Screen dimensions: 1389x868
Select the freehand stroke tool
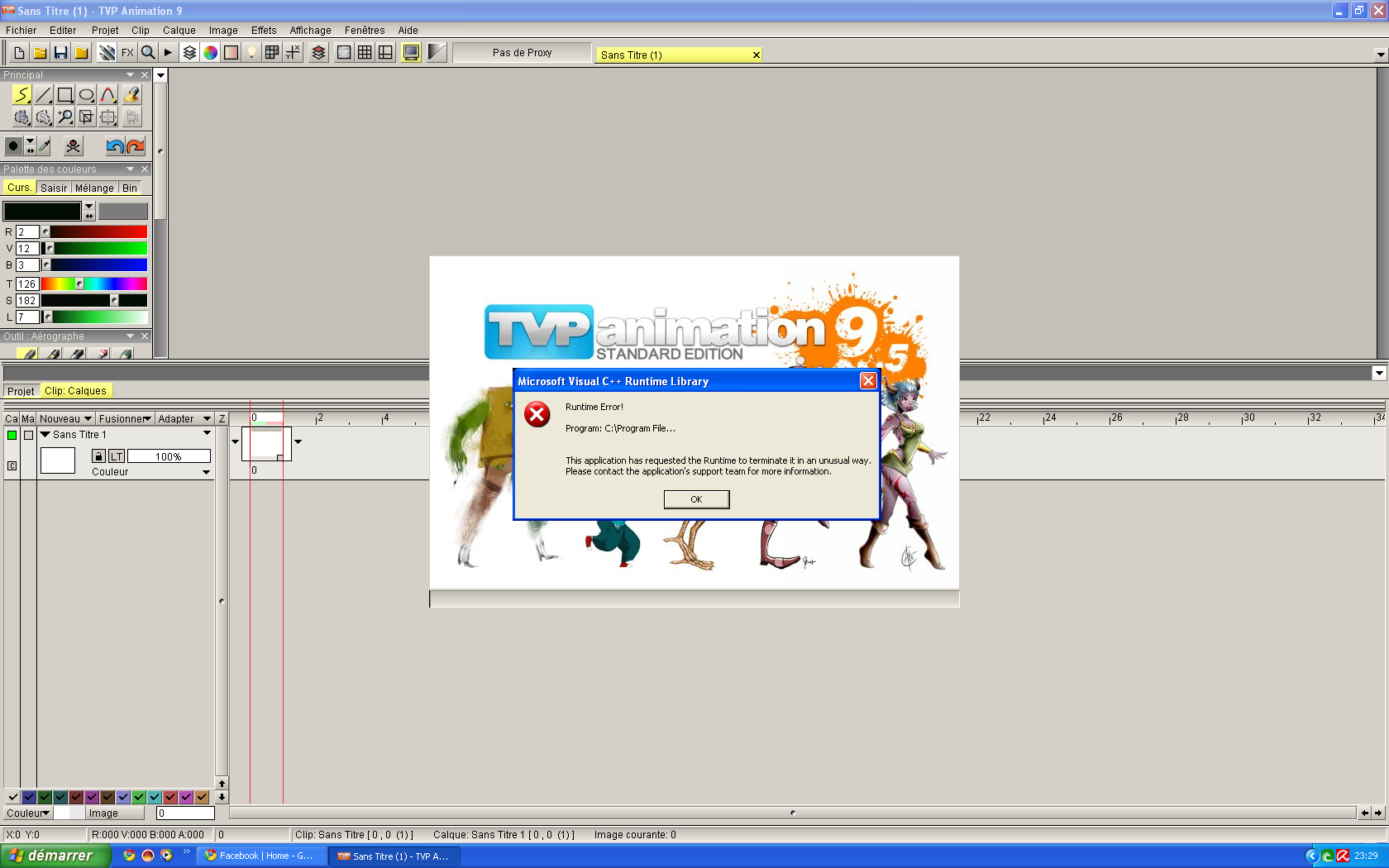point(21,95)
